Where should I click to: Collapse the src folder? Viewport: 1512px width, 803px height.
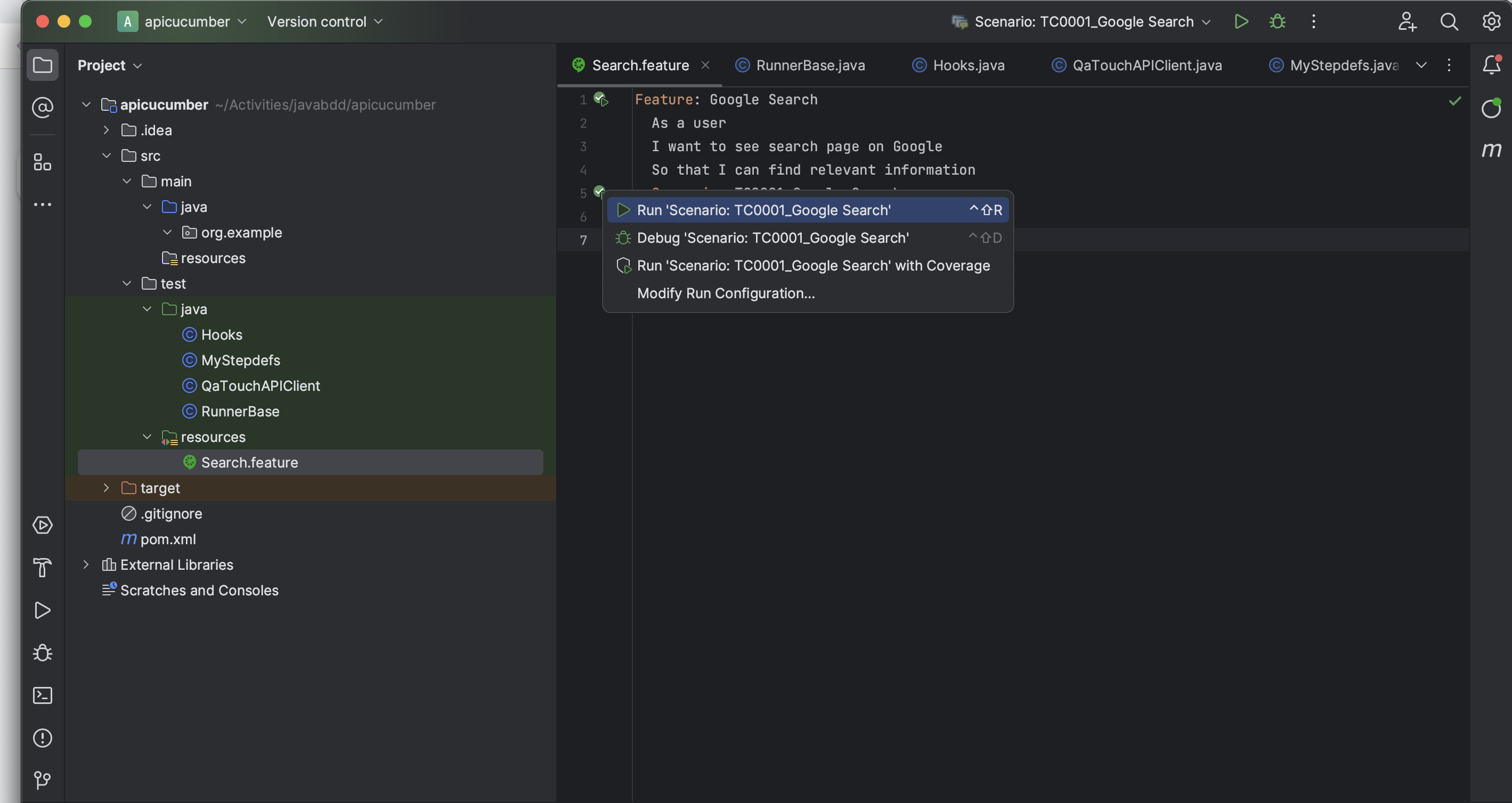pyautogui.click(x=106, y=155)
